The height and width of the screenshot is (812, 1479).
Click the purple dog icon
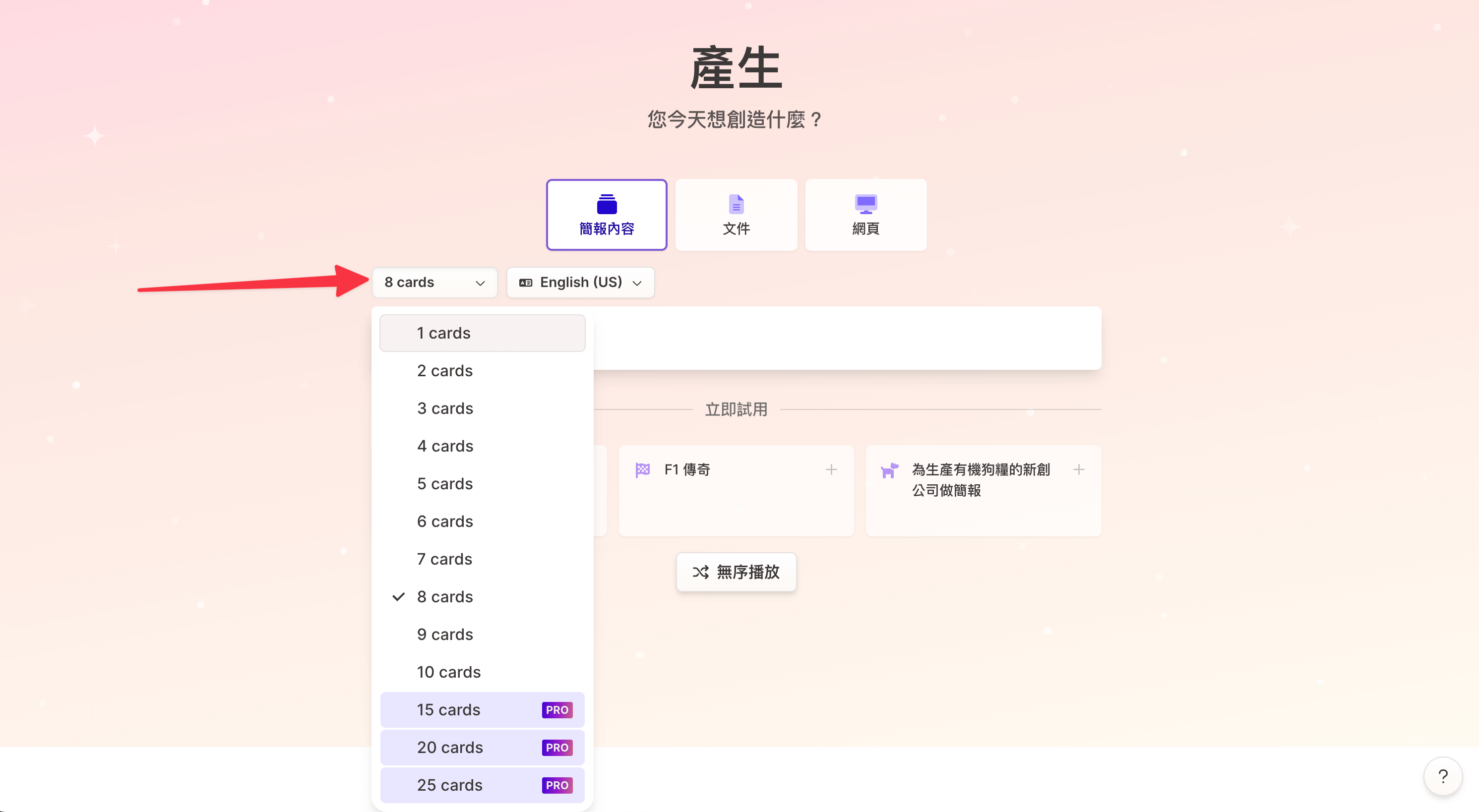[889, 470]
